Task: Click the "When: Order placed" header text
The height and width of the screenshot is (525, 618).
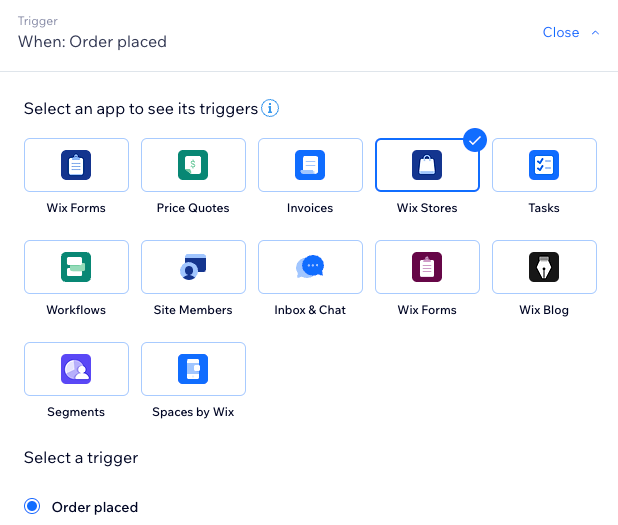Action: 93,42
